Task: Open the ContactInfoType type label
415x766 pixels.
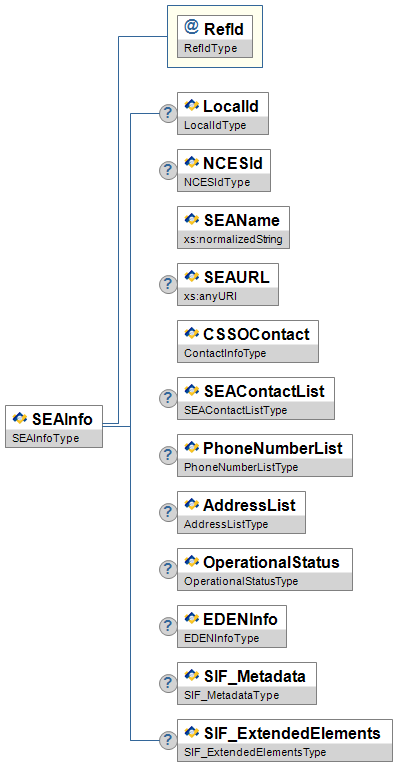Action: coord(225,353)
